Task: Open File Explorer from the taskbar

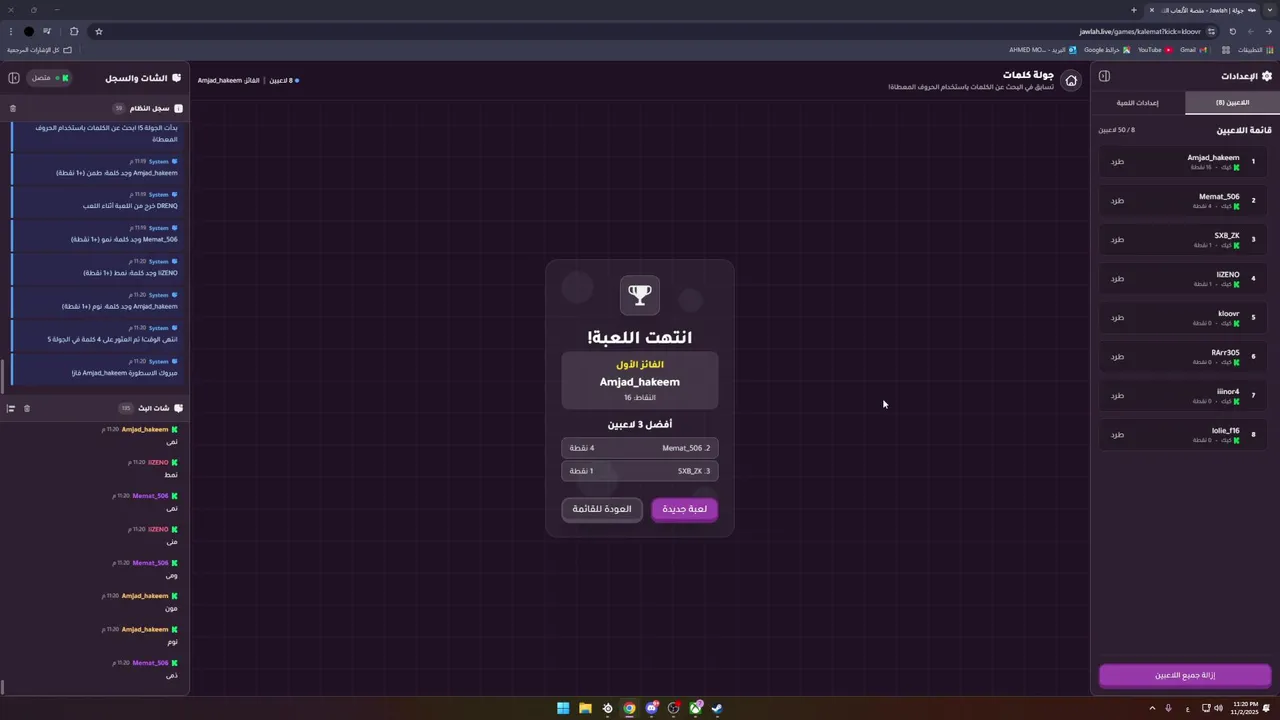Action: [585, 708]
